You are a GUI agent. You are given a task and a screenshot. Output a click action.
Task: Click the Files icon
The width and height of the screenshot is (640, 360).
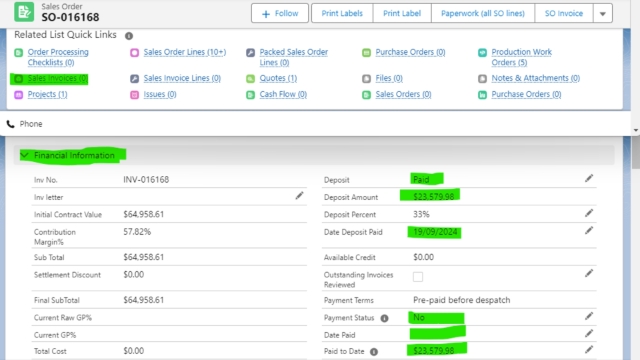coord(367,78)
